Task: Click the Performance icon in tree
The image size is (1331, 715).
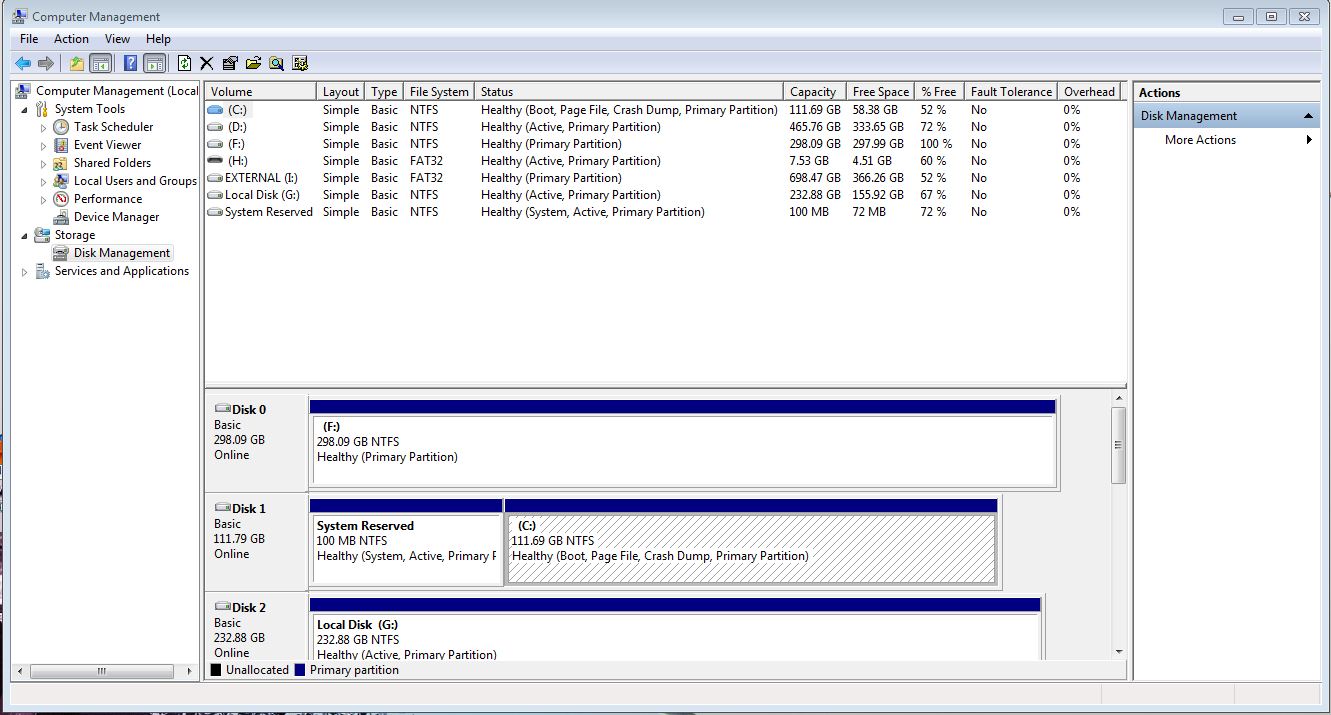Action: [x=61, y=199]
